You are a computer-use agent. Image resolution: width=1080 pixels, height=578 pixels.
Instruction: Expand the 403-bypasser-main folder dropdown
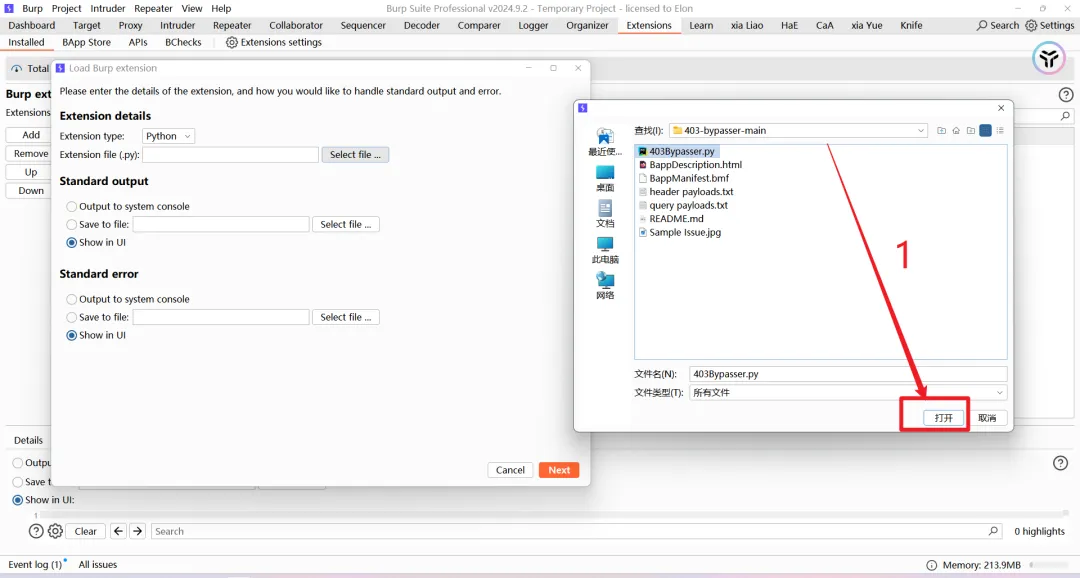click(921, 130)
